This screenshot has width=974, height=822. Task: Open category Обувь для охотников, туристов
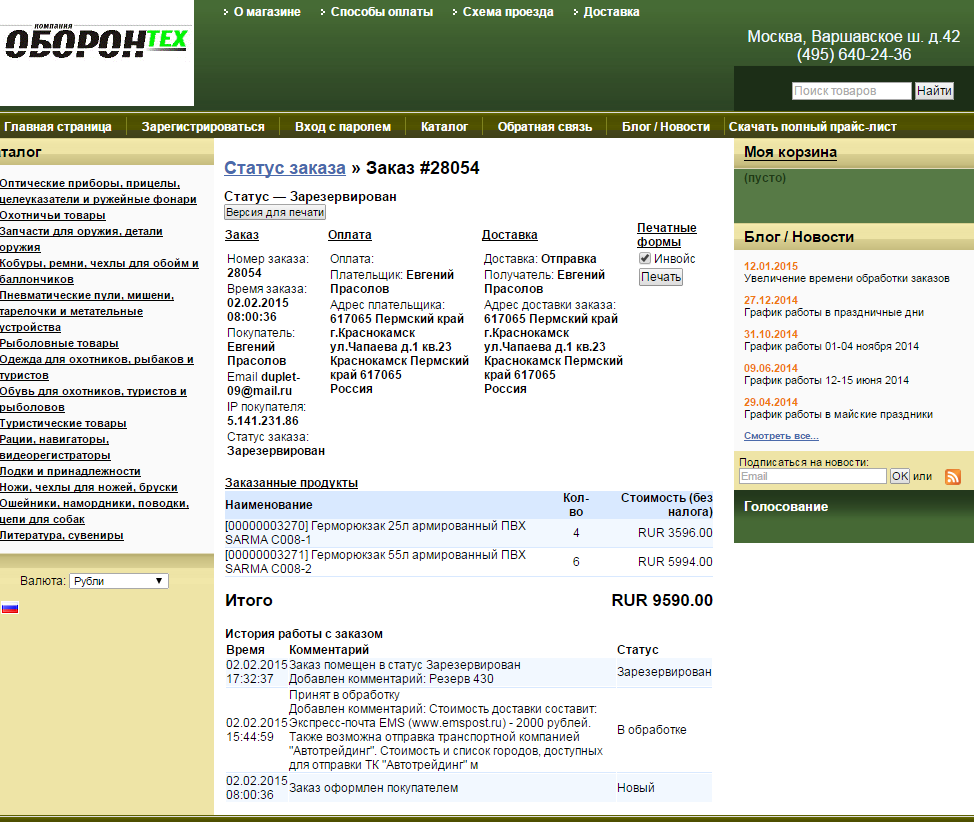[93, 400]
